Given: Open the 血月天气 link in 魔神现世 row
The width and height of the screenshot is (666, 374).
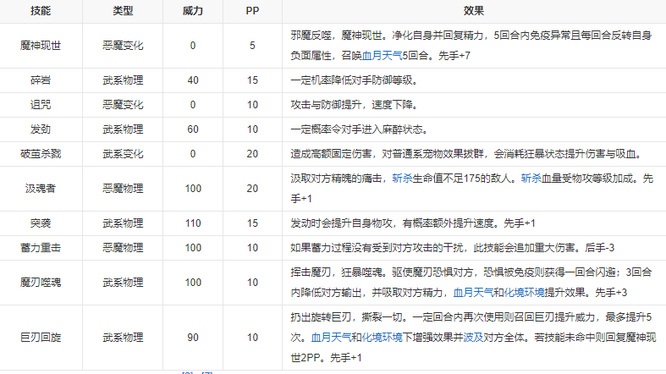Looking at the screenshot, I should click(382, 56).
